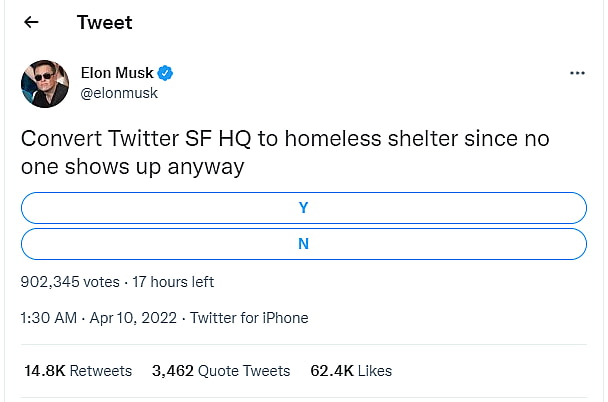Open the Twitter for iPhone source link
Image resolution: width=608 pixels, height=402 pixels.
click(x=249, y=318)
